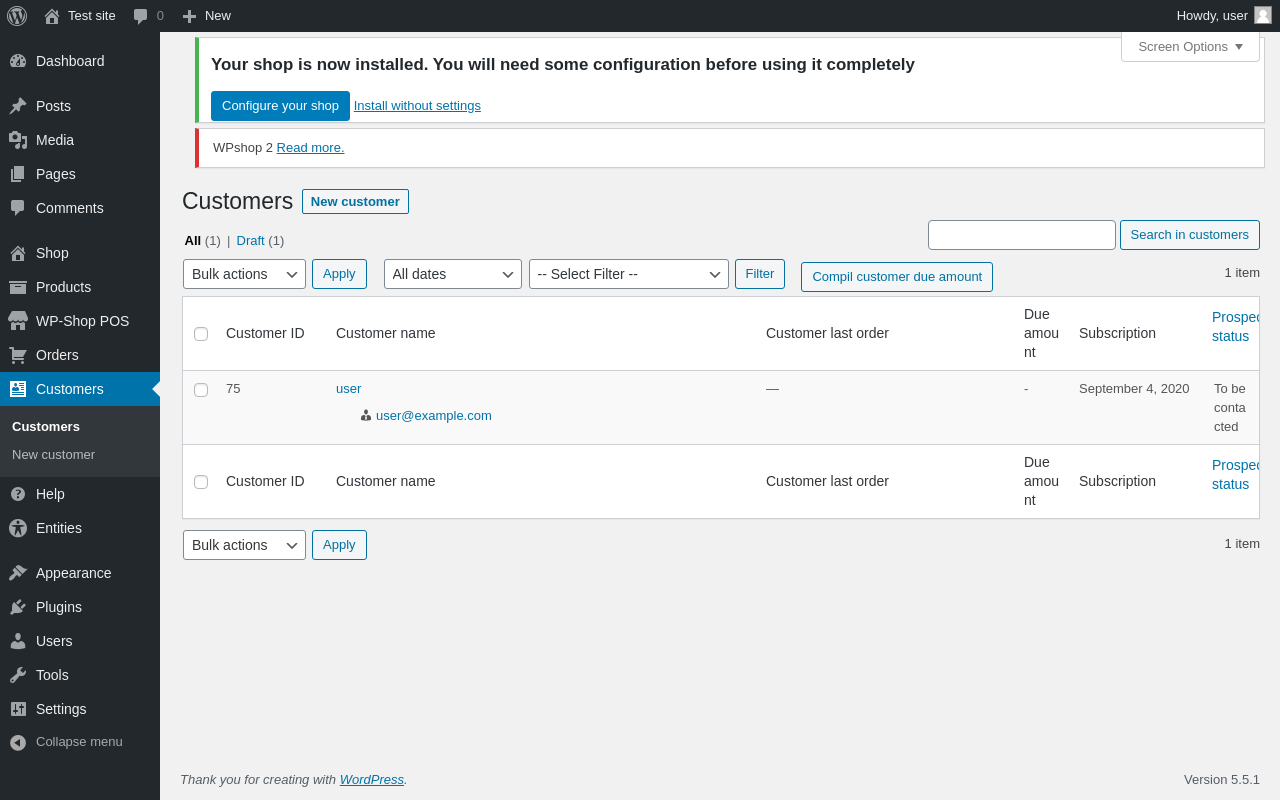Click the WP-Shop POS store icon
This screenshot has height=800, width=1280.
pos(18,321)
